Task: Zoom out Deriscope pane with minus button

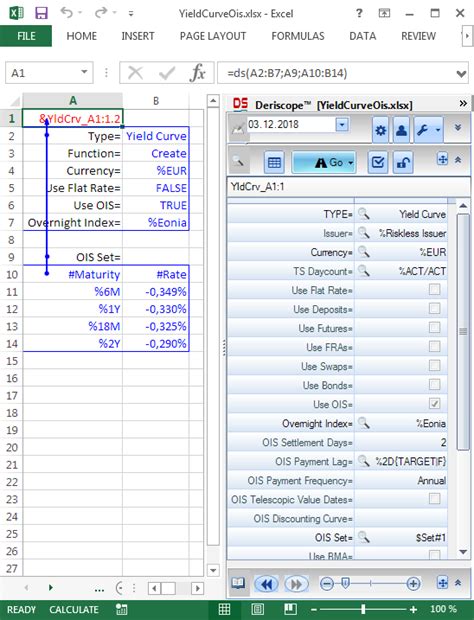Action: [327, 584]
